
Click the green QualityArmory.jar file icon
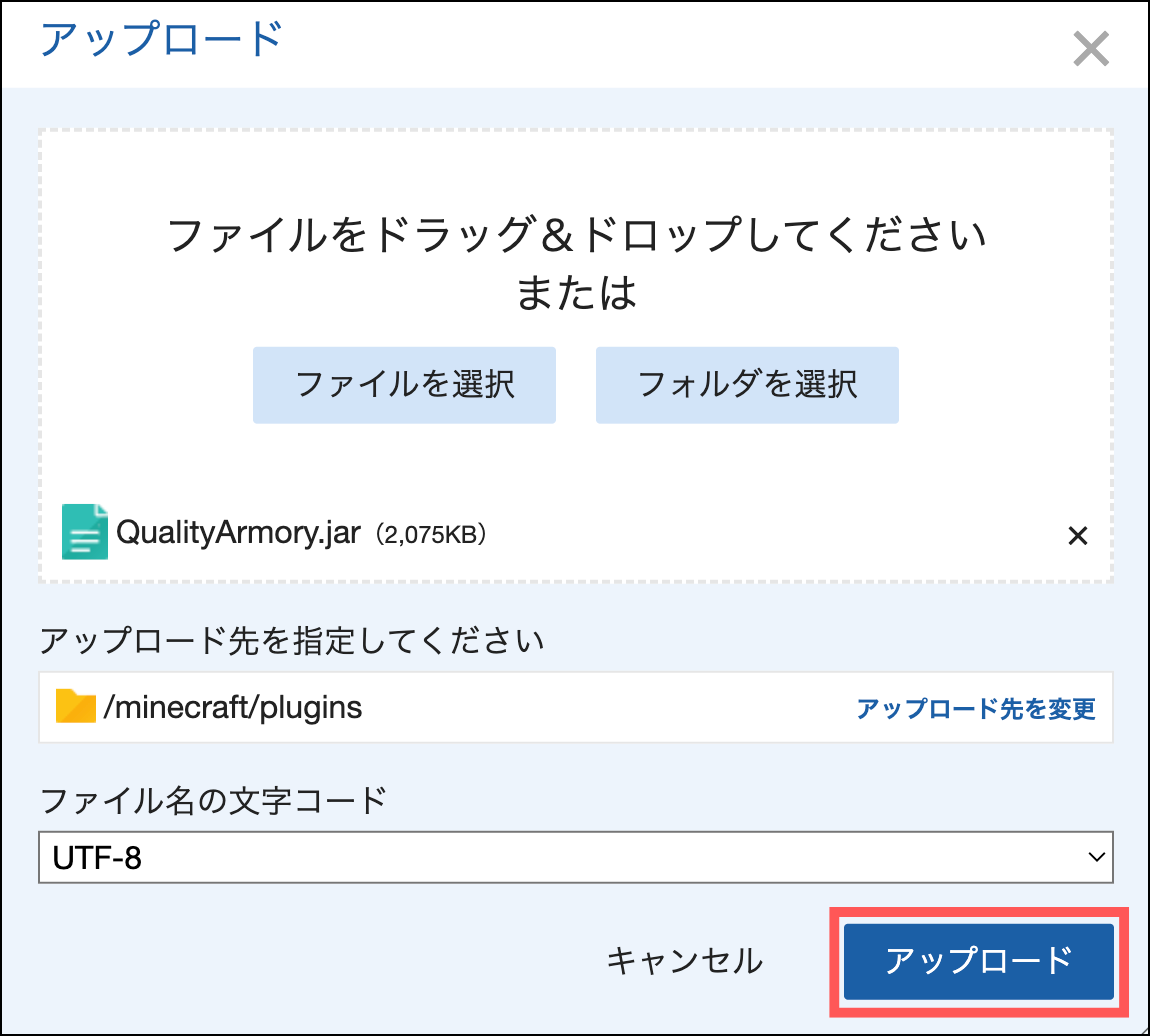pyautogui.click(x=84, y=532)
